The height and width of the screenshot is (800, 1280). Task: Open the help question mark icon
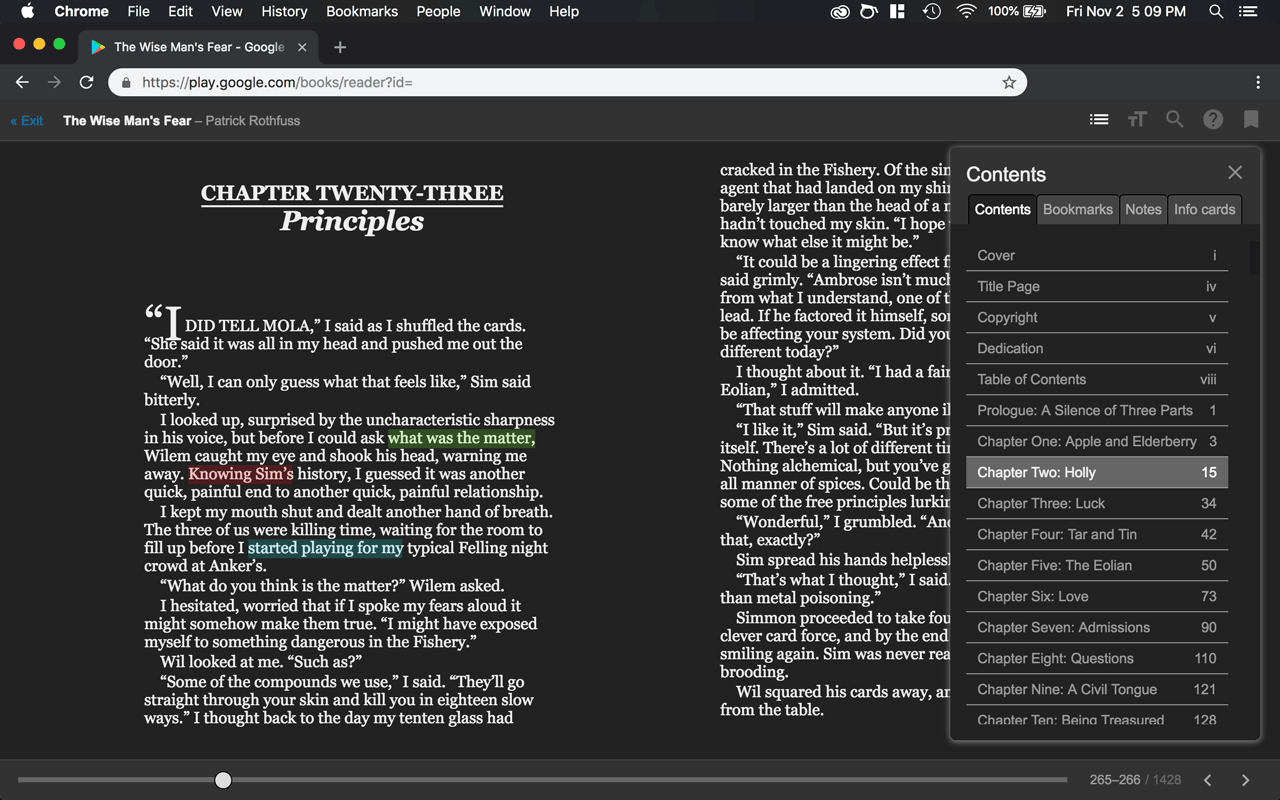1213,119
